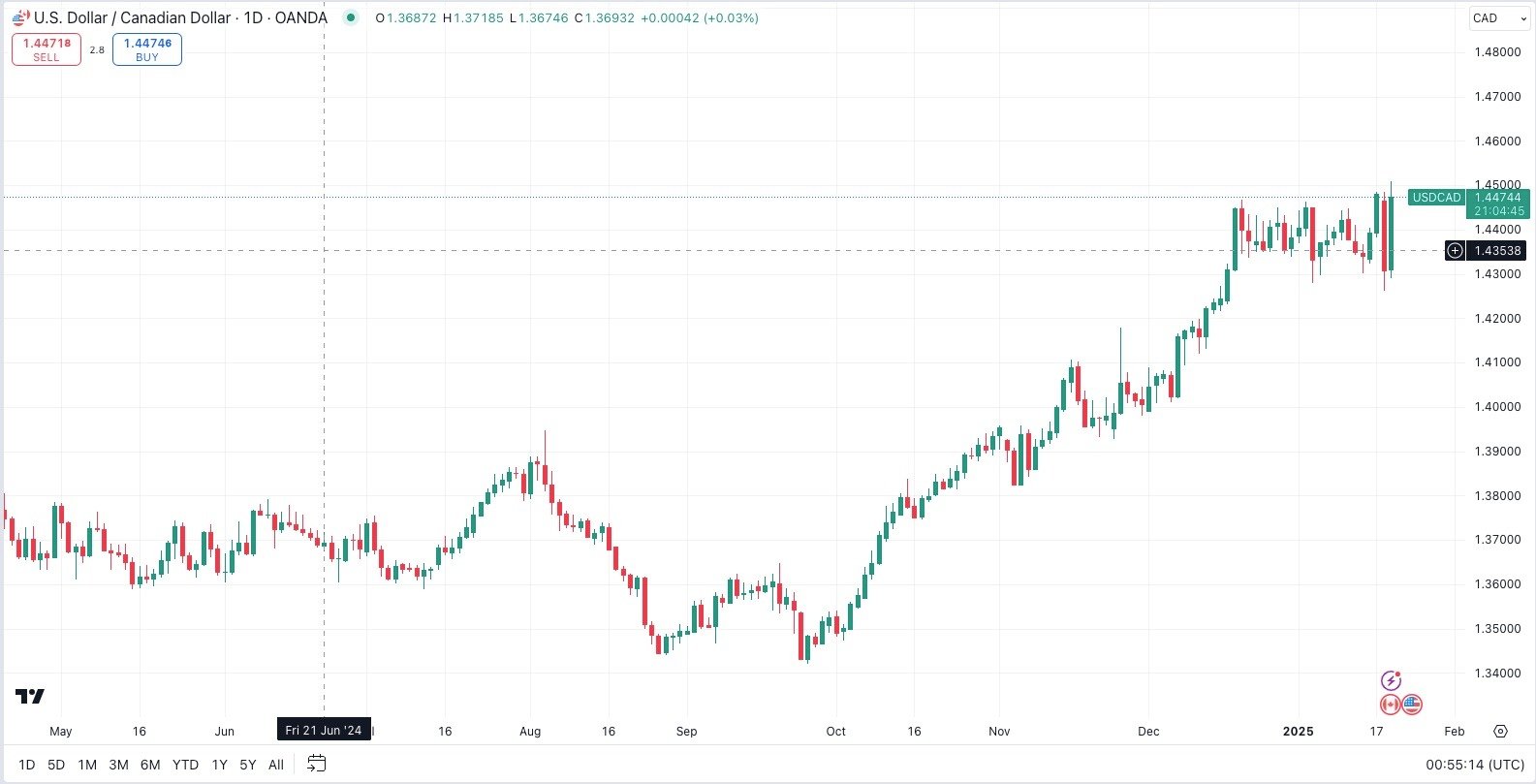This screenshot has height=784, width=1536.
Task: Click the high value H1.37185
Action: (473, 18)
